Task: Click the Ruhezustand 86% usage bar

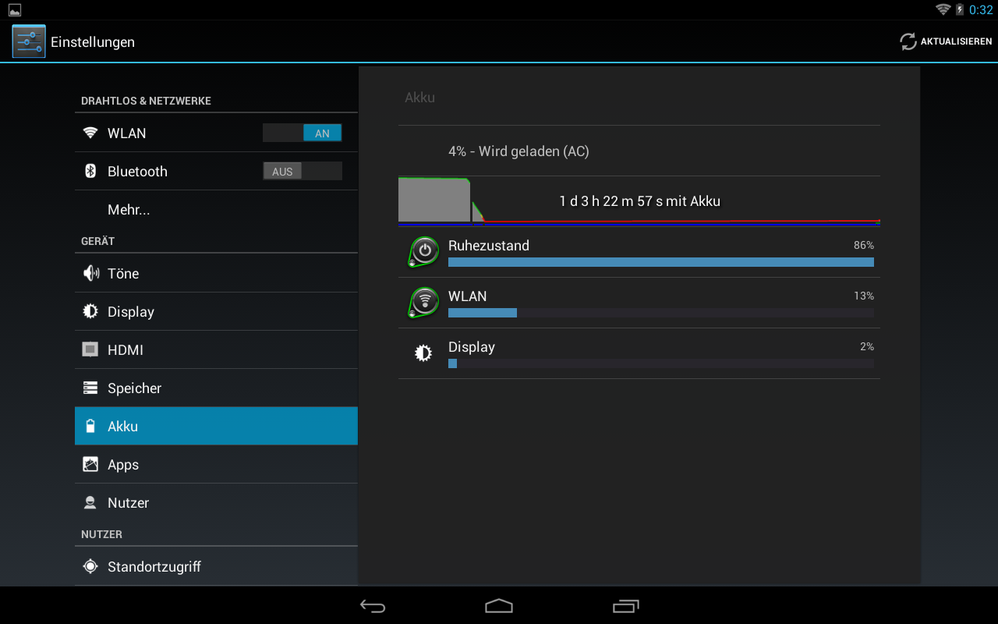Action: [660, 262]
